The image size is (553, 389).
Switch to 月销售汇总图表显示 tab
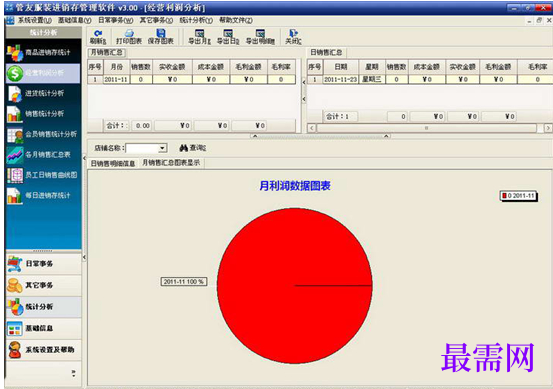171,163
